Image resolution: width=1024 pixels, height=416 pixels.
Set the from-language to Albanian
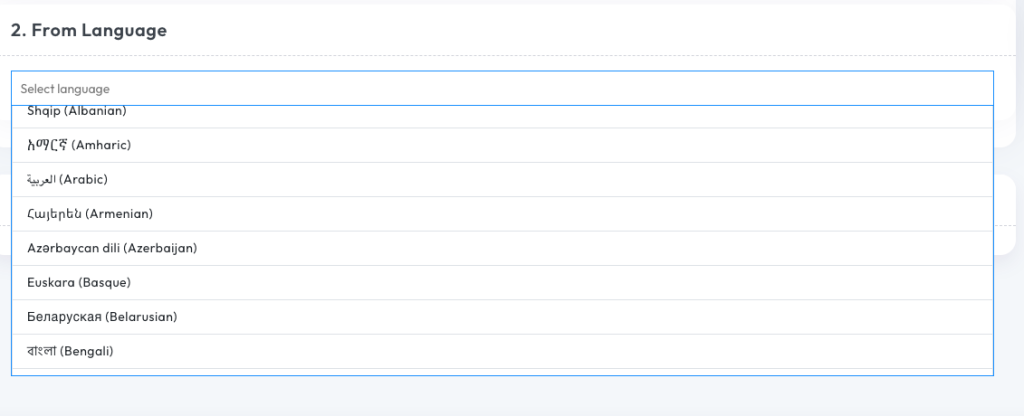[x=77, y=114]
